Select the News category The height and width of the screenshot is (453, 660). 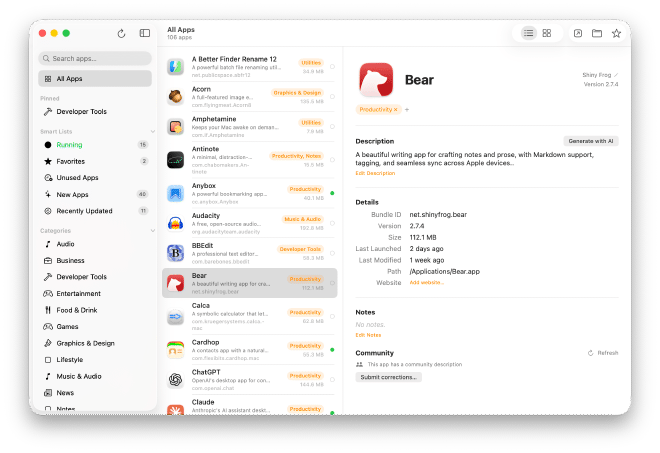[95, 393]
